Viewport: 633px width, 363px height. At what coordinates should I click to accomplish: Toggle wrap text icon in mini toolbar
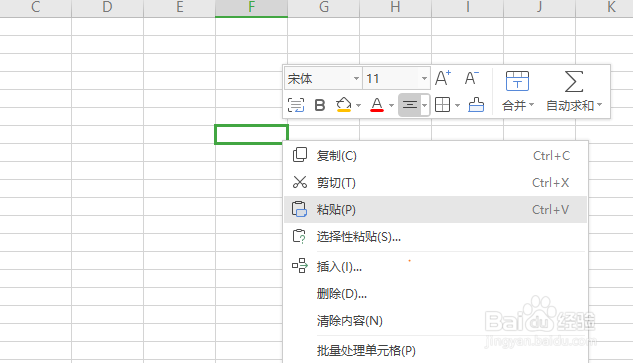296,105
